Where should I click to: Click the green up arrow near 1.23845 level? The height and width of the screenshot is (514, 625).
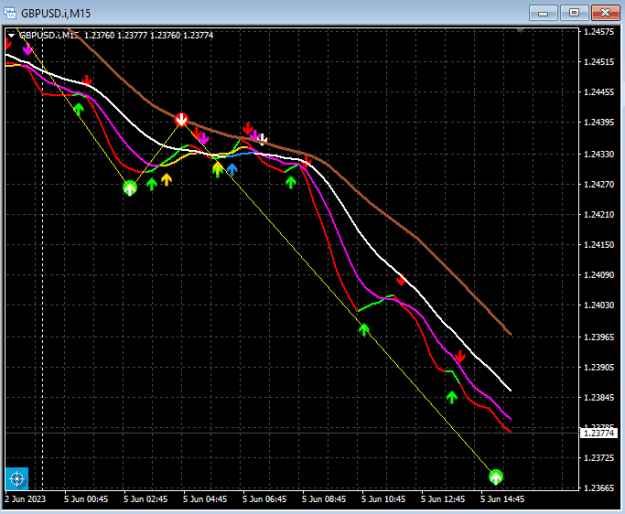pos(452,397)
